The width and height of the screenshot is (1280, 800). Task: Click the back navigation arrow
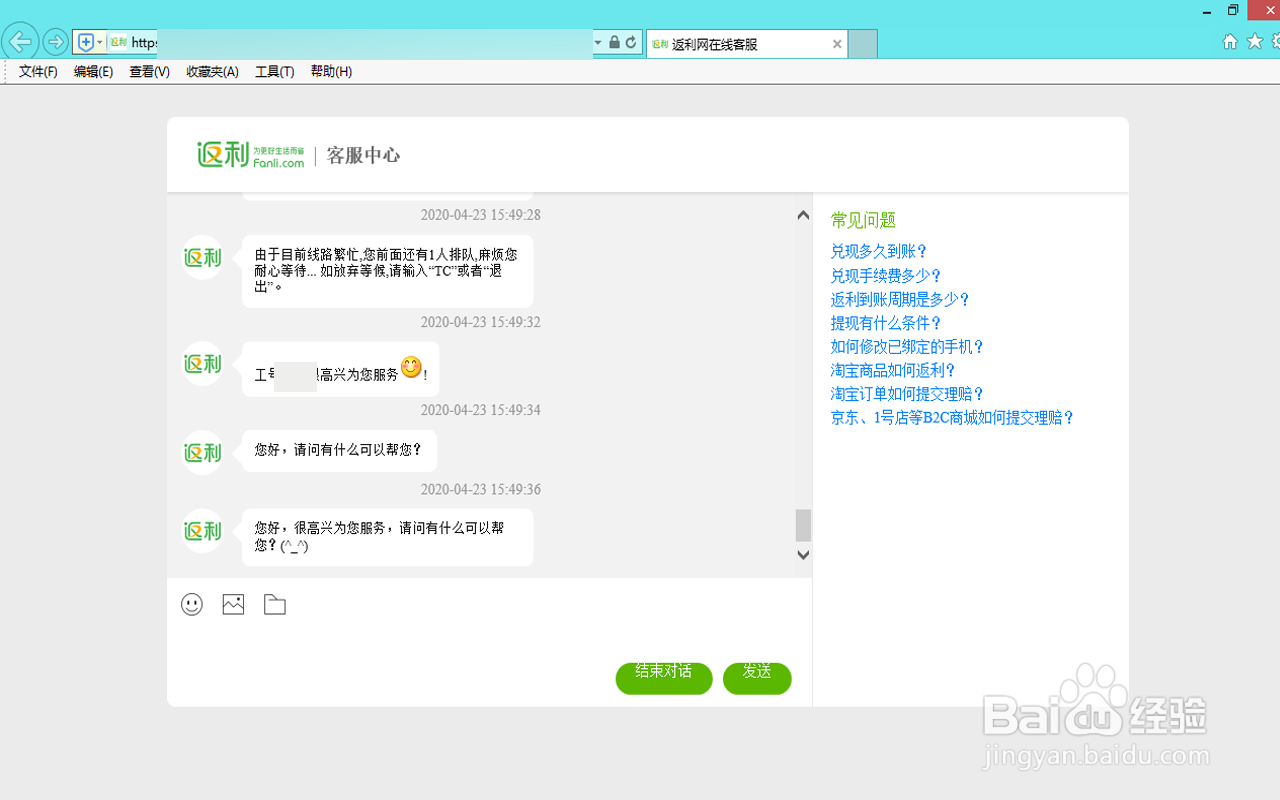pyautogui.click(x=20, y=41)
